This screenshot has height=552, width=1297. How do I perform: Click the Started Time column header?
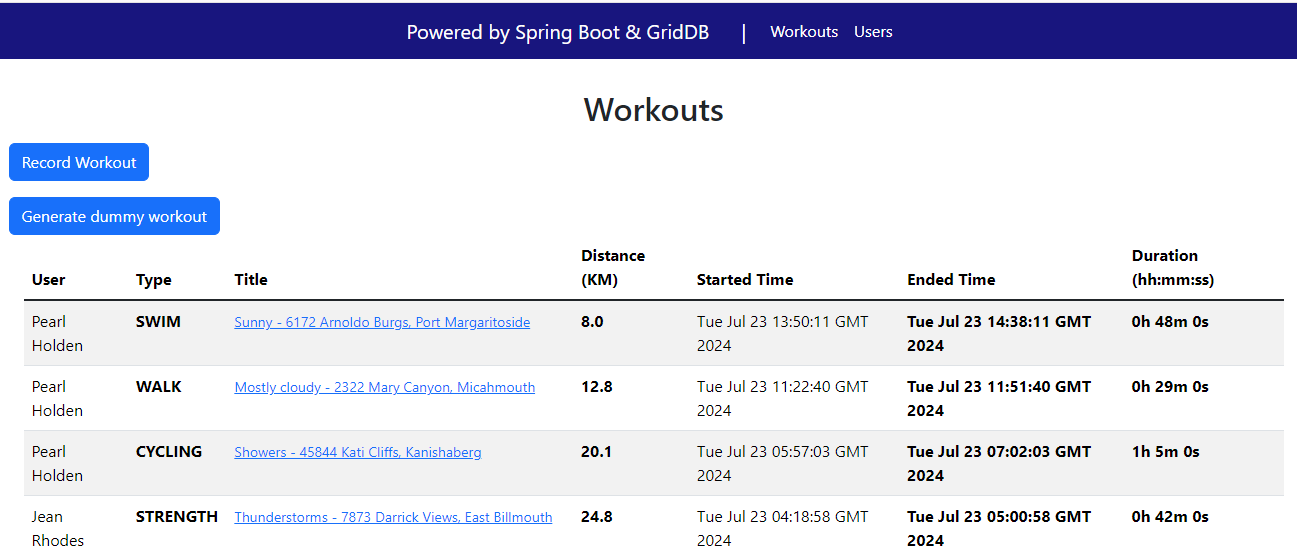744,280
